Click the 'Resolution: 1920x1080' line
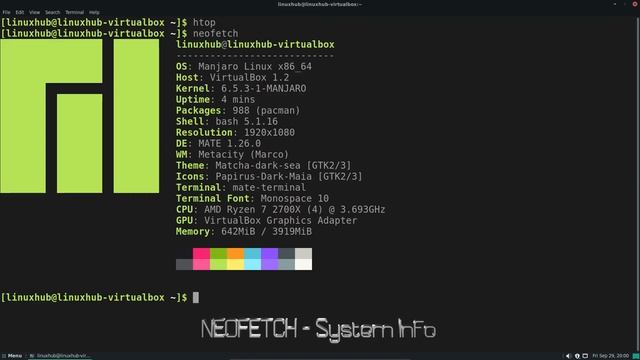640x360 pixels. [235, 133]
